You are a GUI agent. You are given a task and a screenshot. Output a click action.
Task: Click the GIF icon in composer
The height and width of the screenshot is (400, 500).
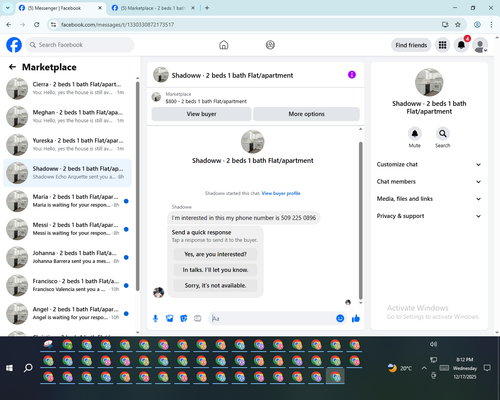click(198, 319)
